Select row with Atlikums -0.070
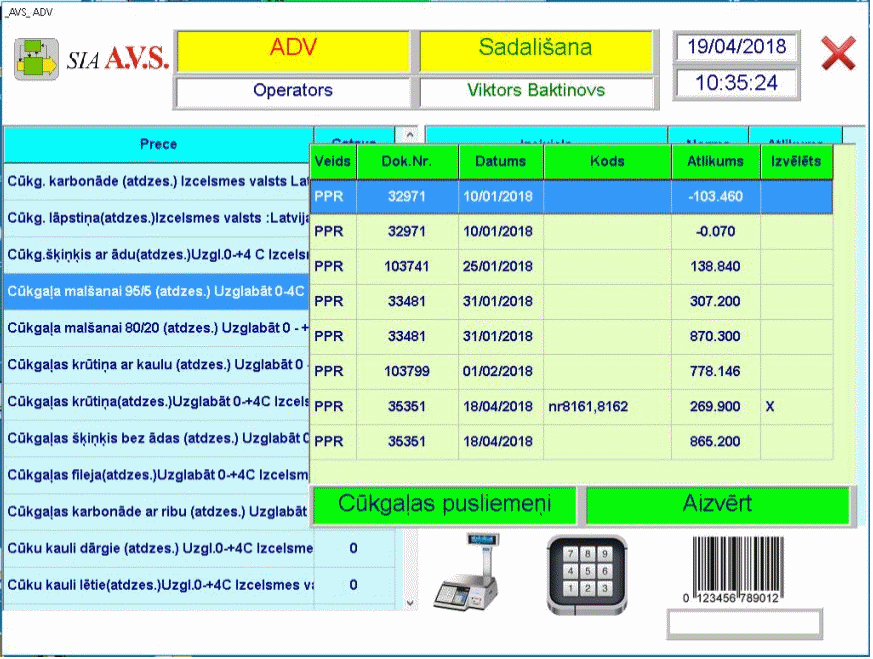The image size is (873, 659). (571, 232)
